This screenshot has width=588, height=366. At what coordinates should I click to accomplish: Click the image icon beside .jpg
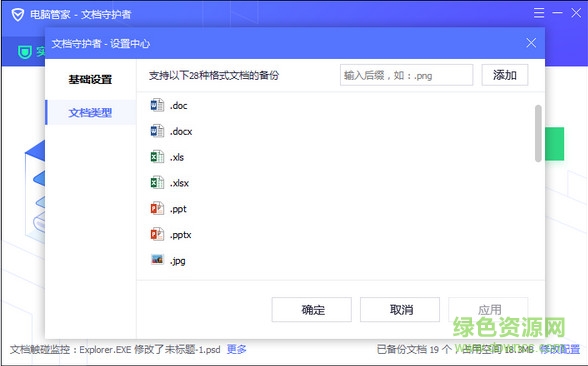[157, 260]
